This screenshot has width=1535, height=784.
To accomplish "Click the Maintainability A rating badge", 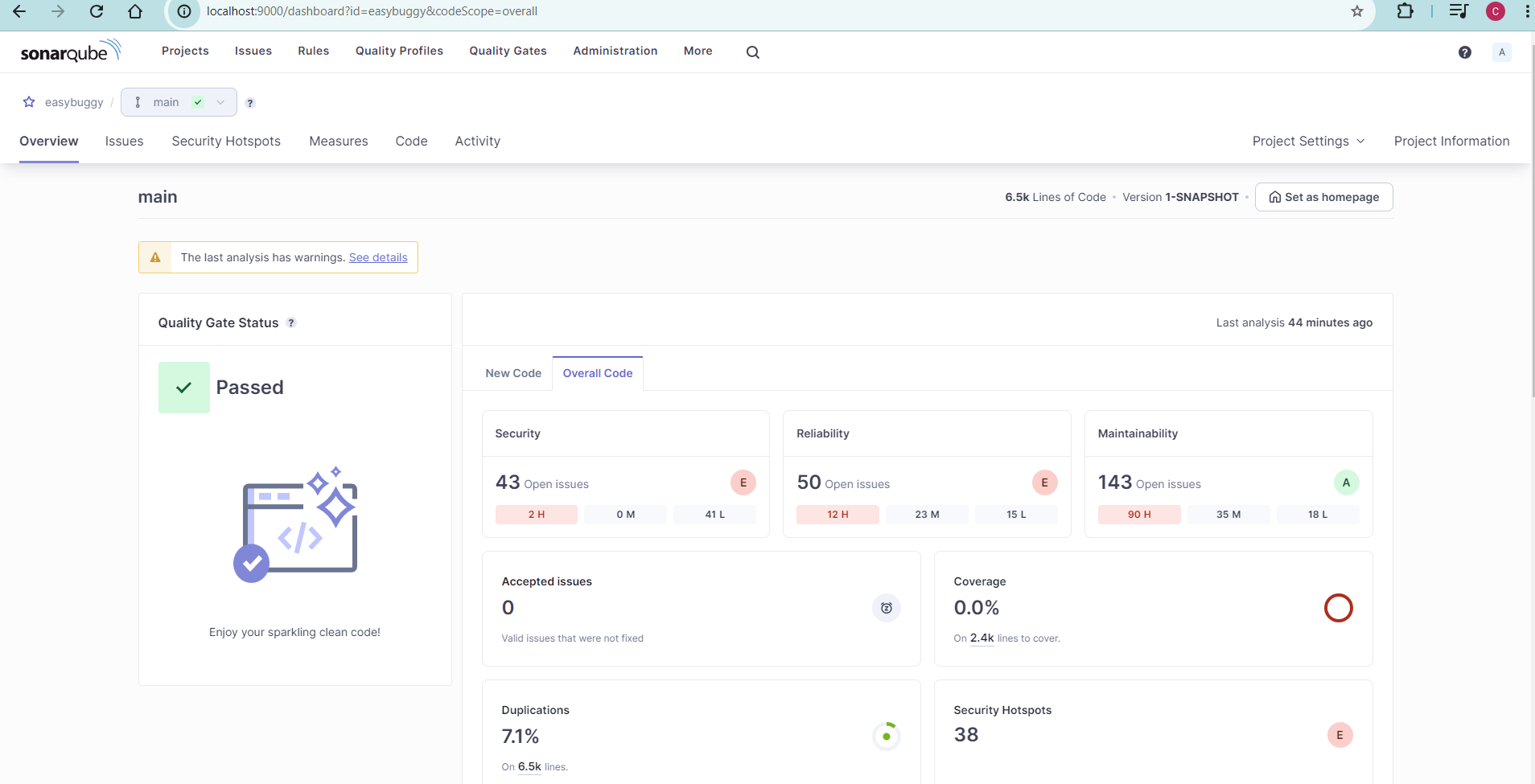I will tap(1346, 482).
